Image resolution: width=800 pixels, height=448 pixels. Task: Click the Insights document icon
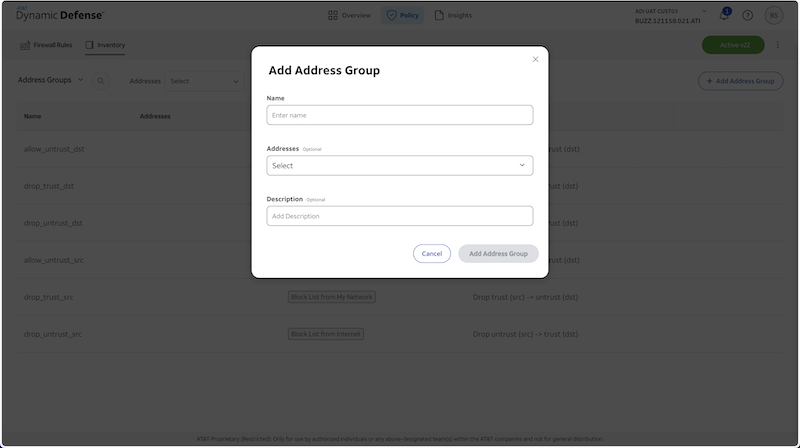point(439,15)
